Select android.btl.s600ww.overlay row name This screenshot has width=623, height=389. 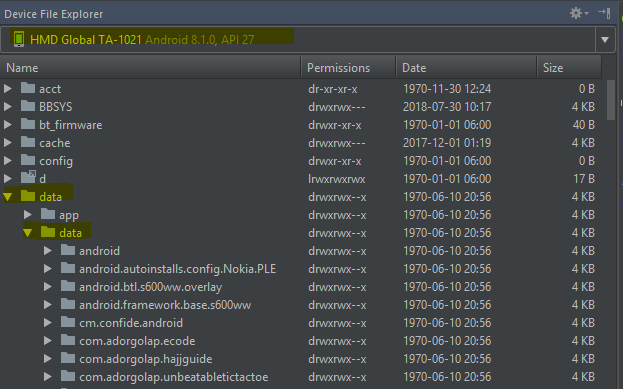(x=151, y=287)
